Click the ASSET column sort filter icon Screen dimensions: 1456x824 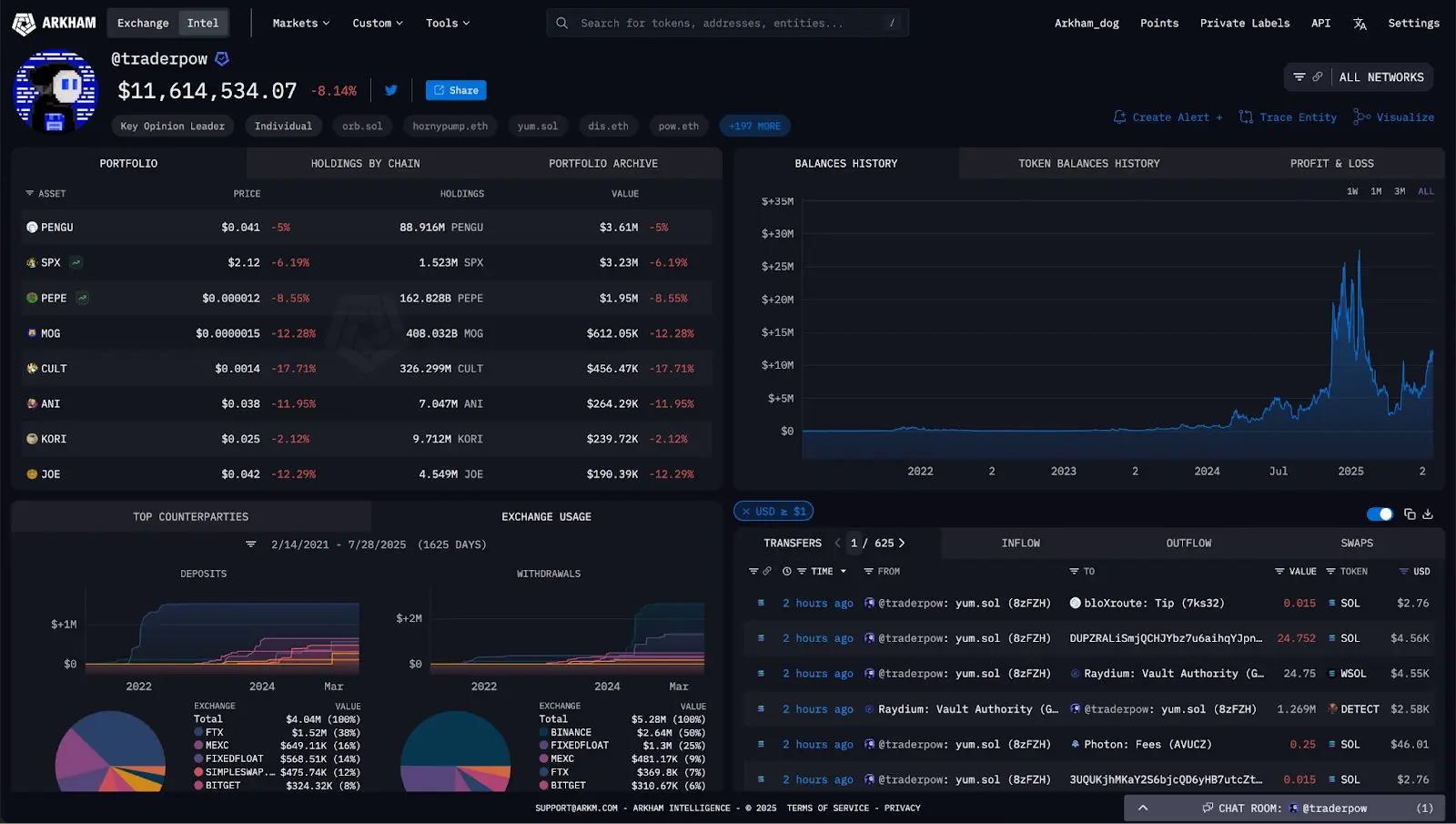(x=30, y=193)
